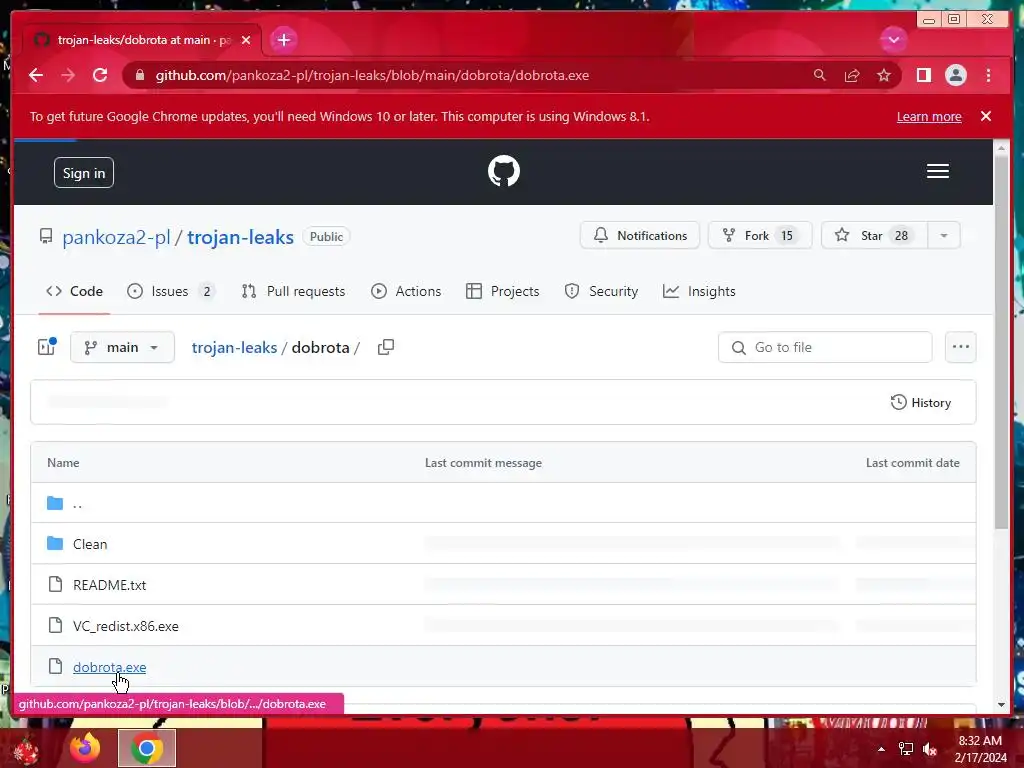Click the Go to file search field
This screenshot has height=768, width=1024.
(825, 347)
